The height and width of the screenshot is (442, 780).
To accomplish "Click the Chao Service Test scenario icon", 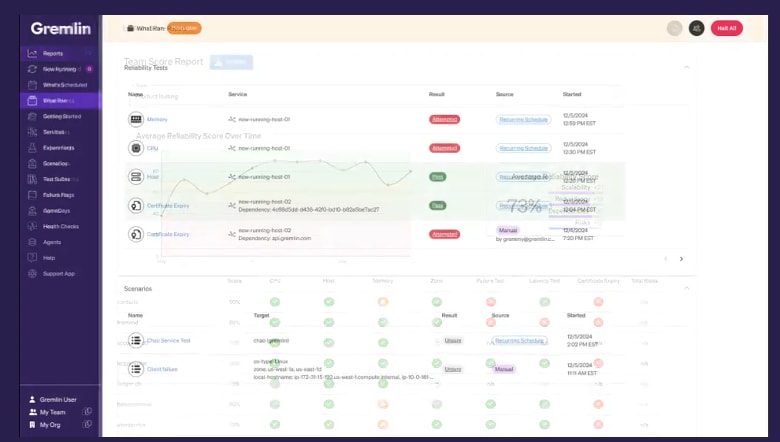I will coord(136,341).
